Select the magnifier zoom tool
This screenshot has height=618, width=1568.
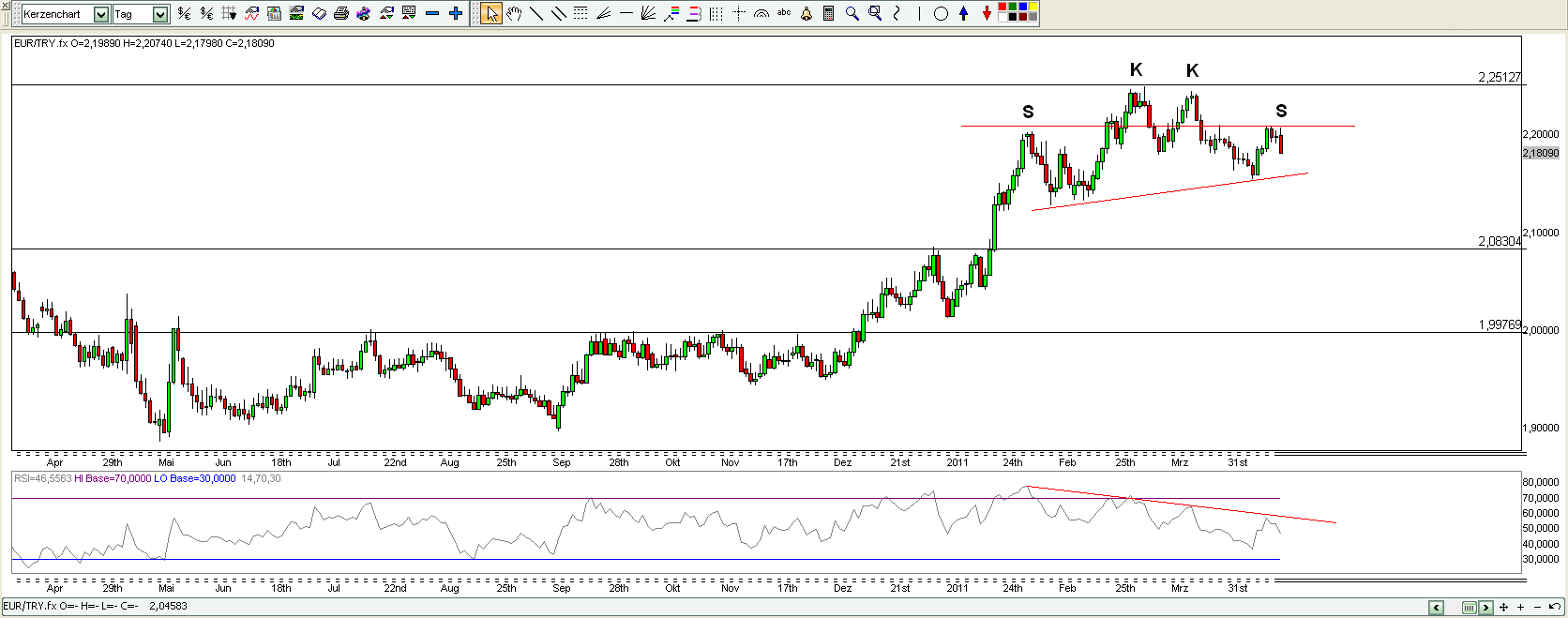pos(852,13)
